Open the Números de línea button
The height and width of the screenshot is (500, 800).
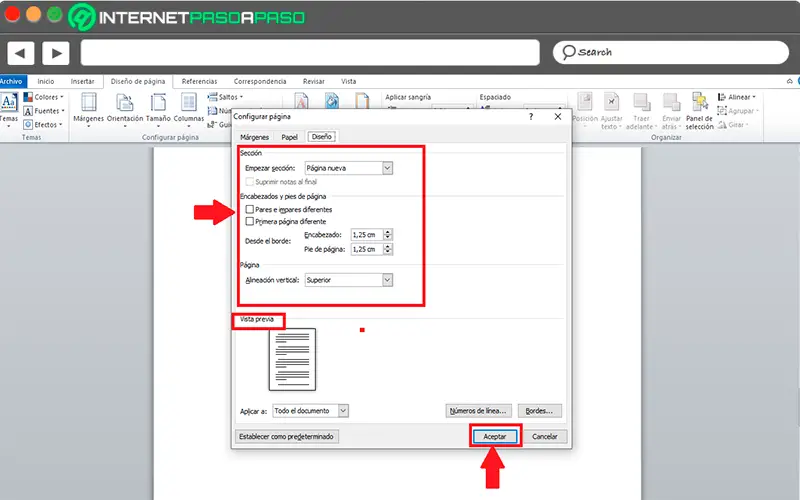click(478, 411)
